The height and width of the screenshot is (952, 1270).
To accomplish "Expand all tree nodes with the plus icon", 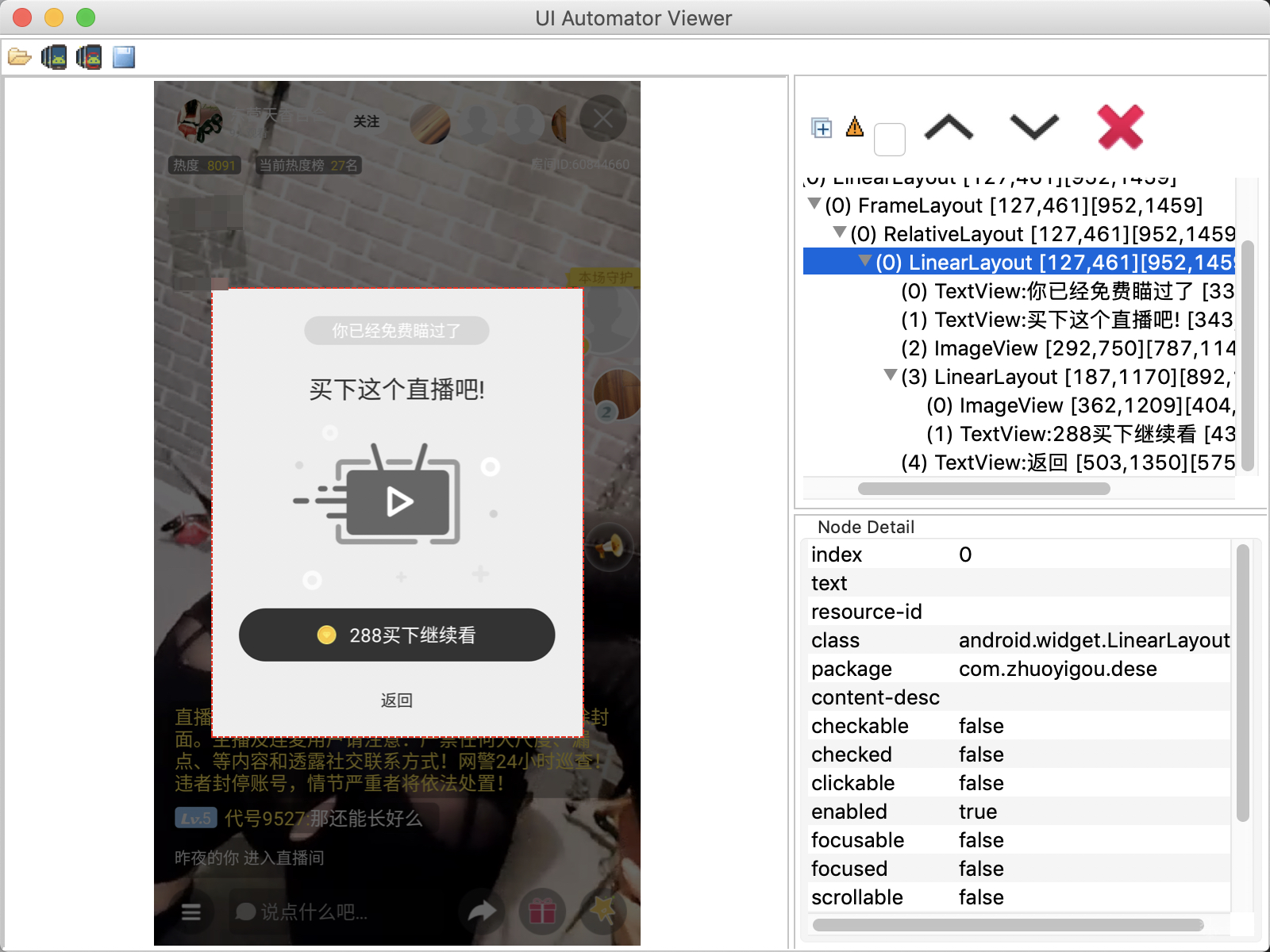I will (822, 128).
